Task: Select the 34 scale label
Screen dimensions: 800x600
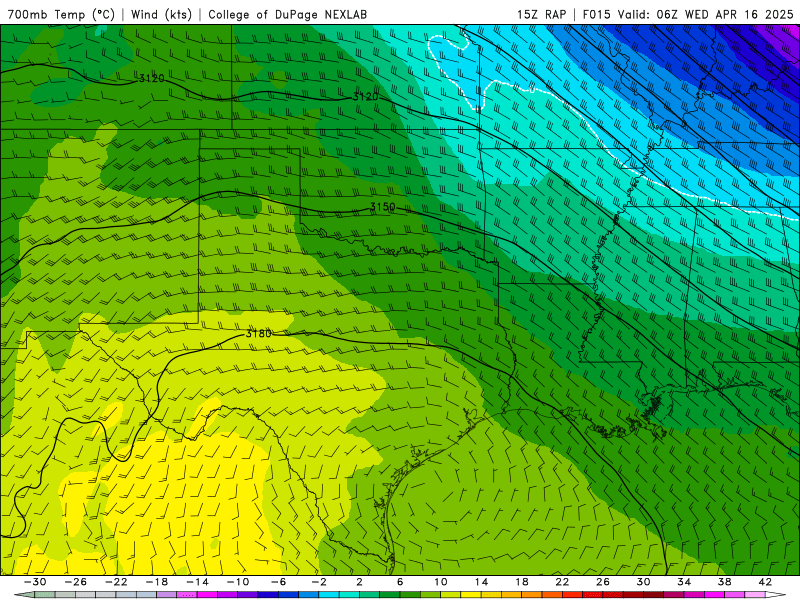Action: [684, 582]
